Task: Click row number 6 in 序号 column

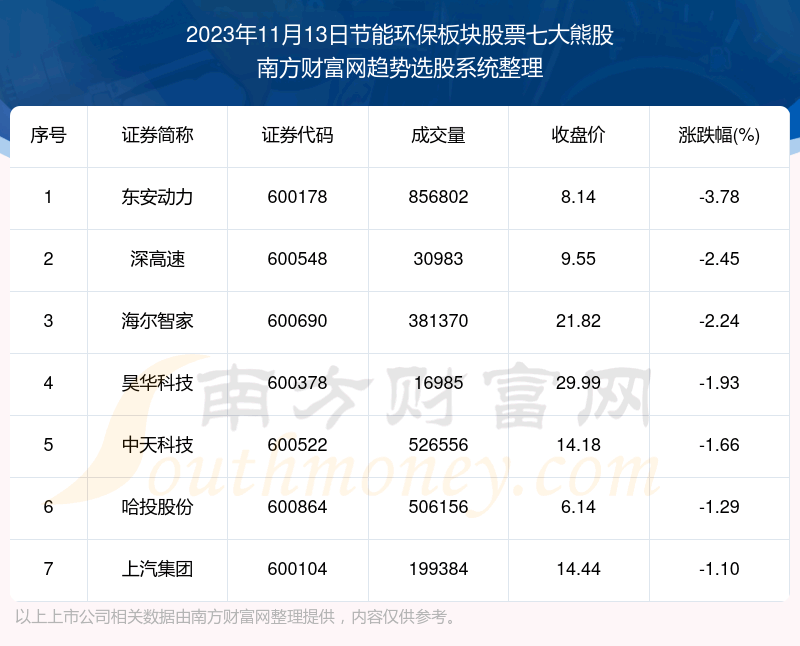Action: coord(48,507)
